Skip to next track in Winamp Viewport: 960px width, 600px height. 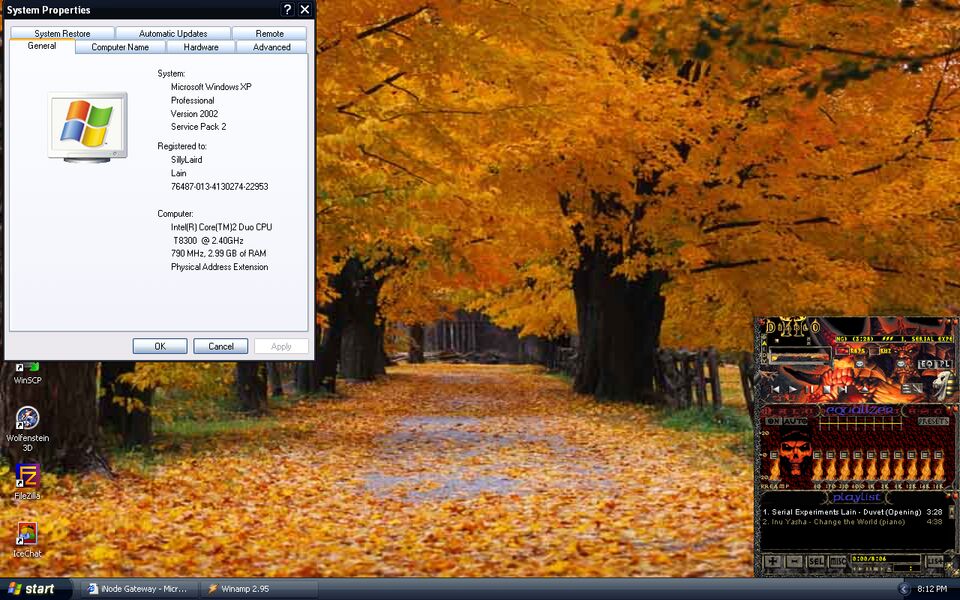click(x=844, y=389)
